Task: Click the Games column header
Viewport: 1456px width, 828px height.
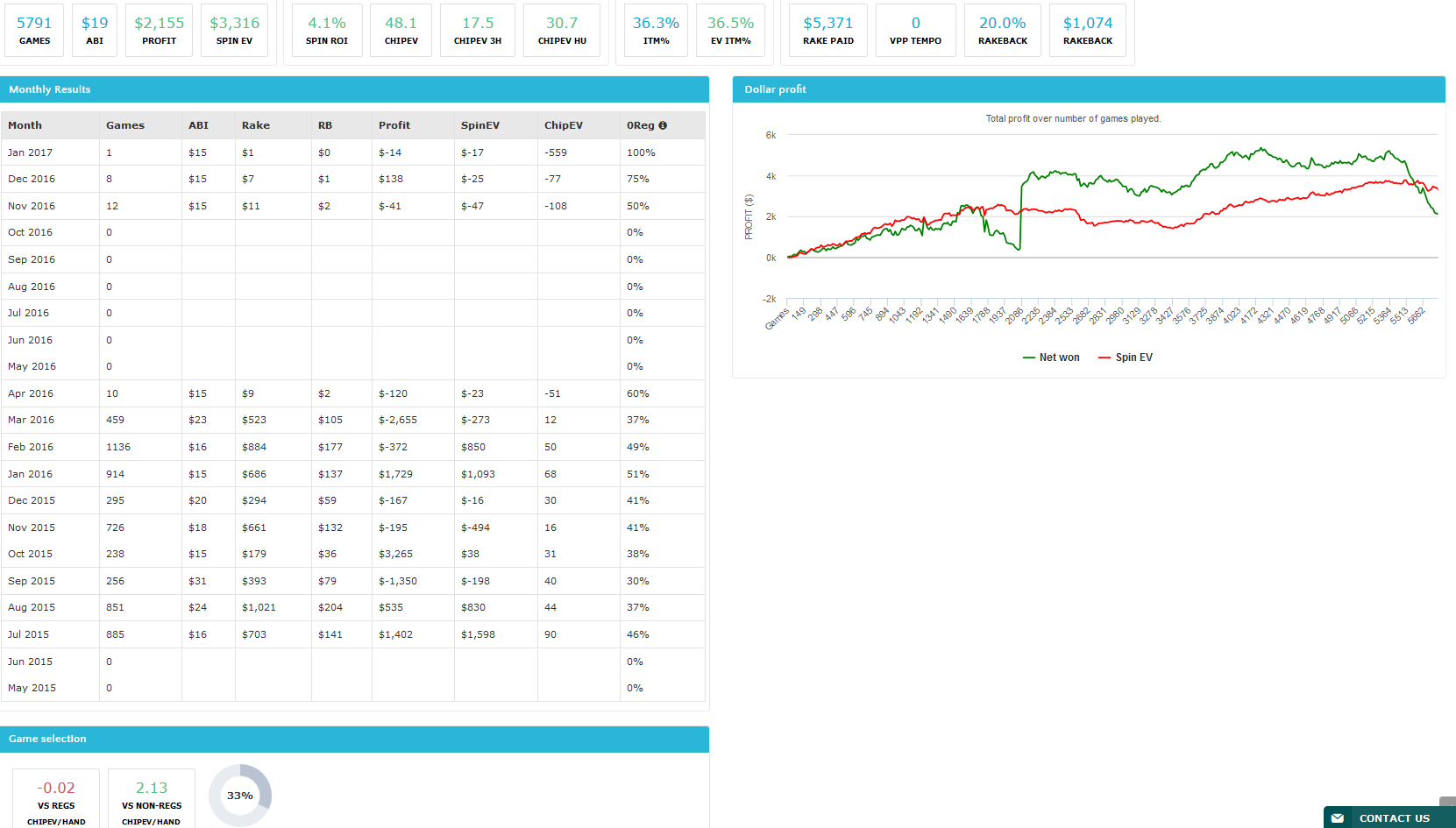Action: [x=125, y=125]
